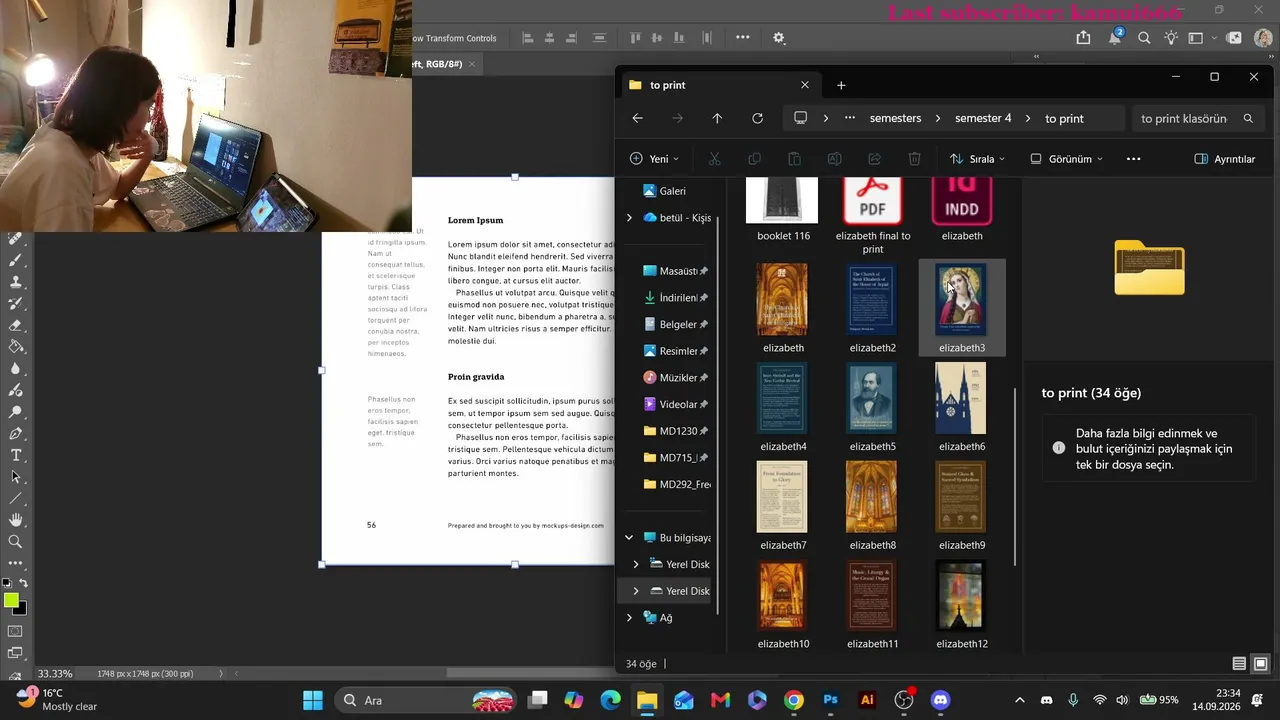This screenshot has height=720, width=1280.
Task: Select the Zoom tool in Photoshop toolbar
Action: click(x=15, y=541)
